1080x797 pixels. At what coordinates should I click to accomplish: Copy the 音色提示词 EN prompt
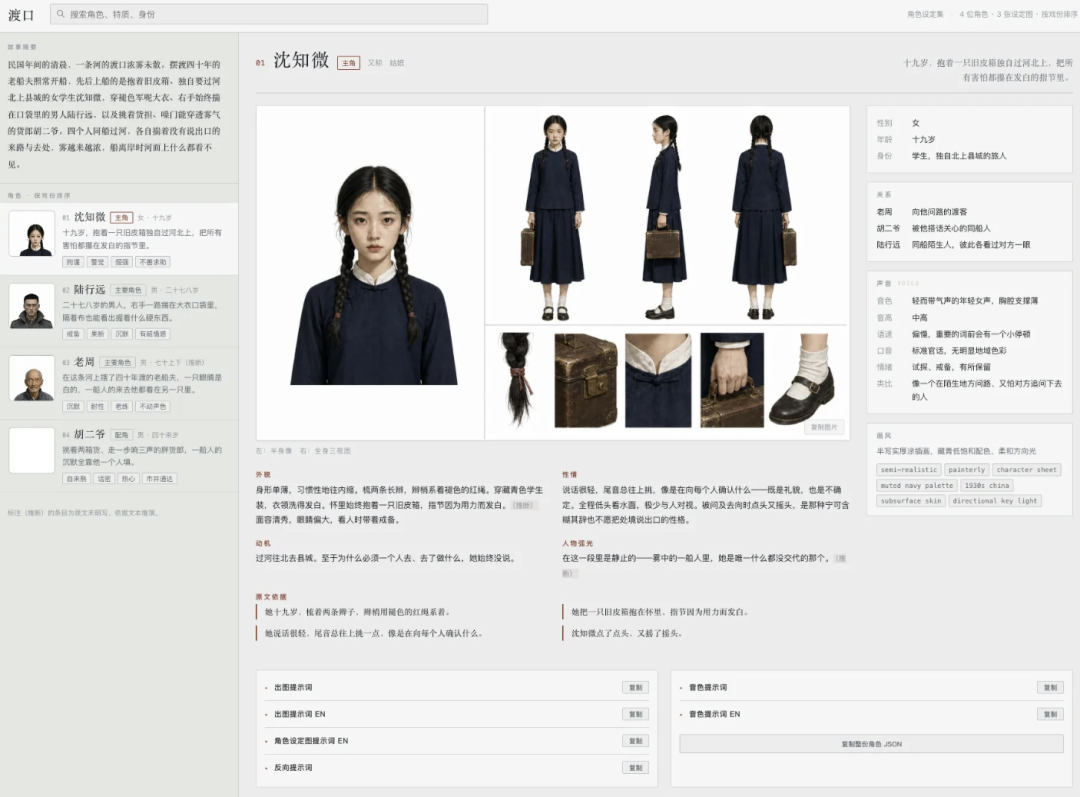1050,714
